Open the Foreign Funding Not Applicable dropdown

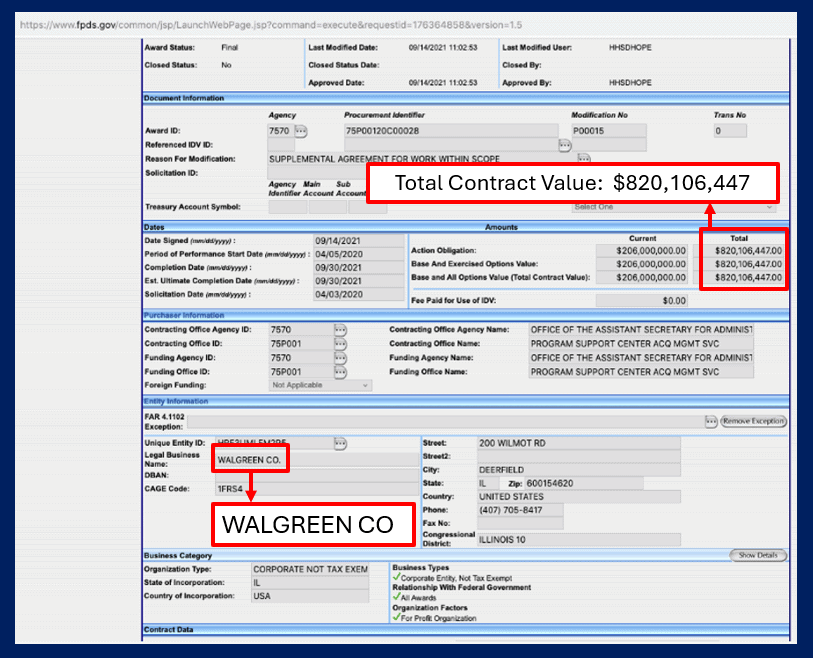(320, 385)
